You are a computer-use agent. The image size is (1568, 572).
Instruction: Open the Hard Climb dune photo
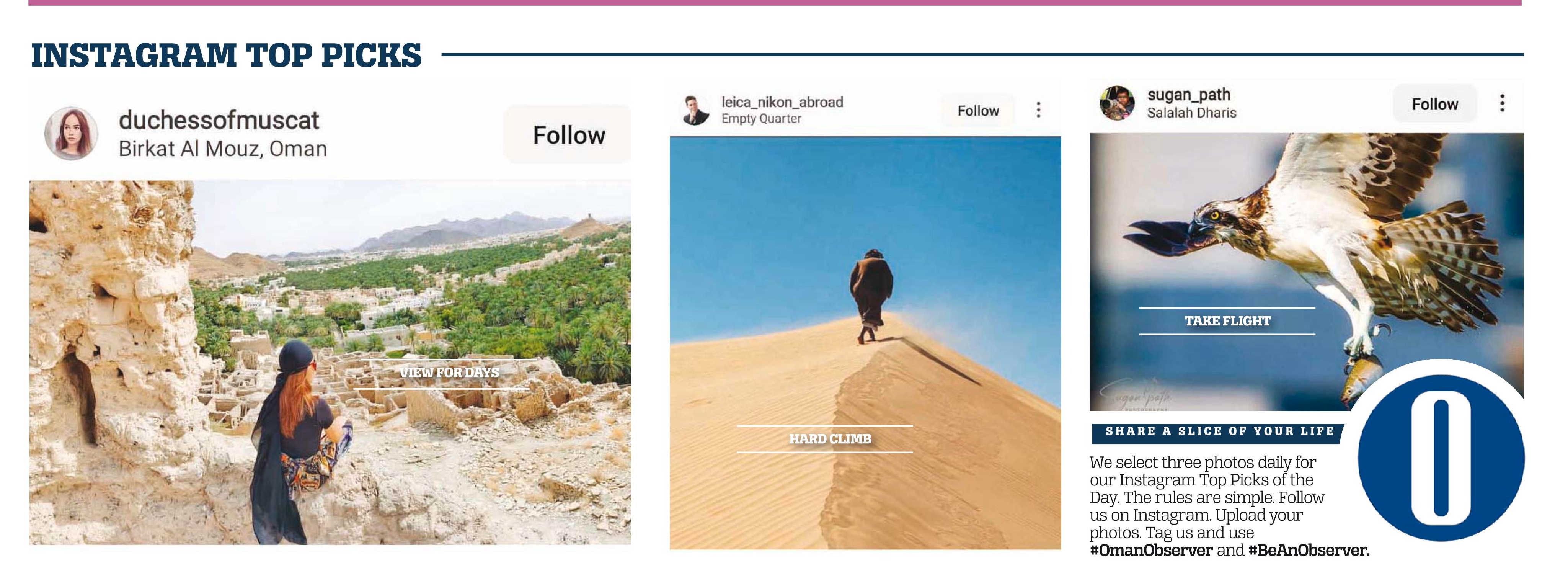pos(865,343)
